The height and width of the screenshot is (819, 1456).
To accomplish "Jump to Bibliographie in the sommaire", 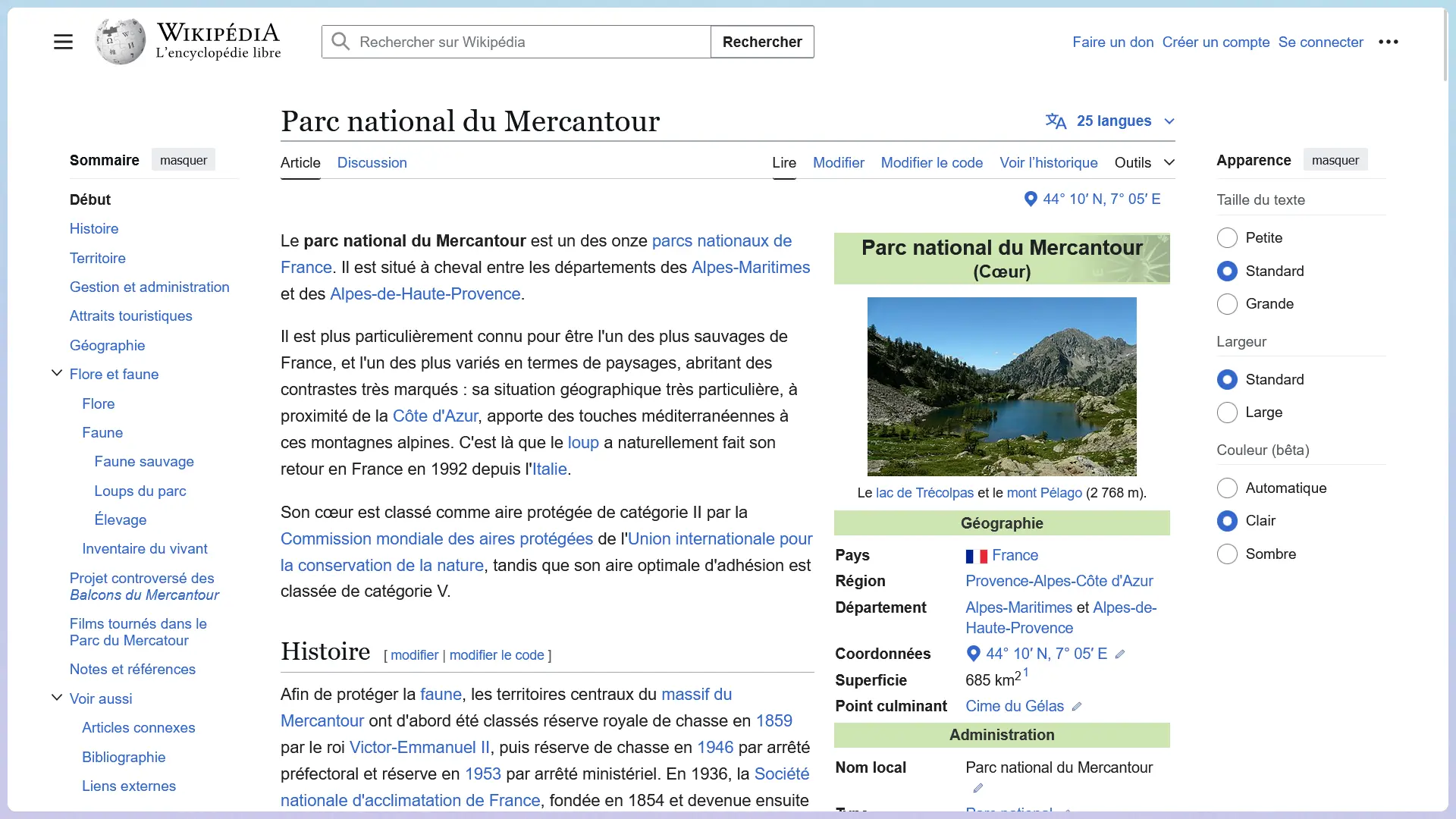I will (124, 757).
